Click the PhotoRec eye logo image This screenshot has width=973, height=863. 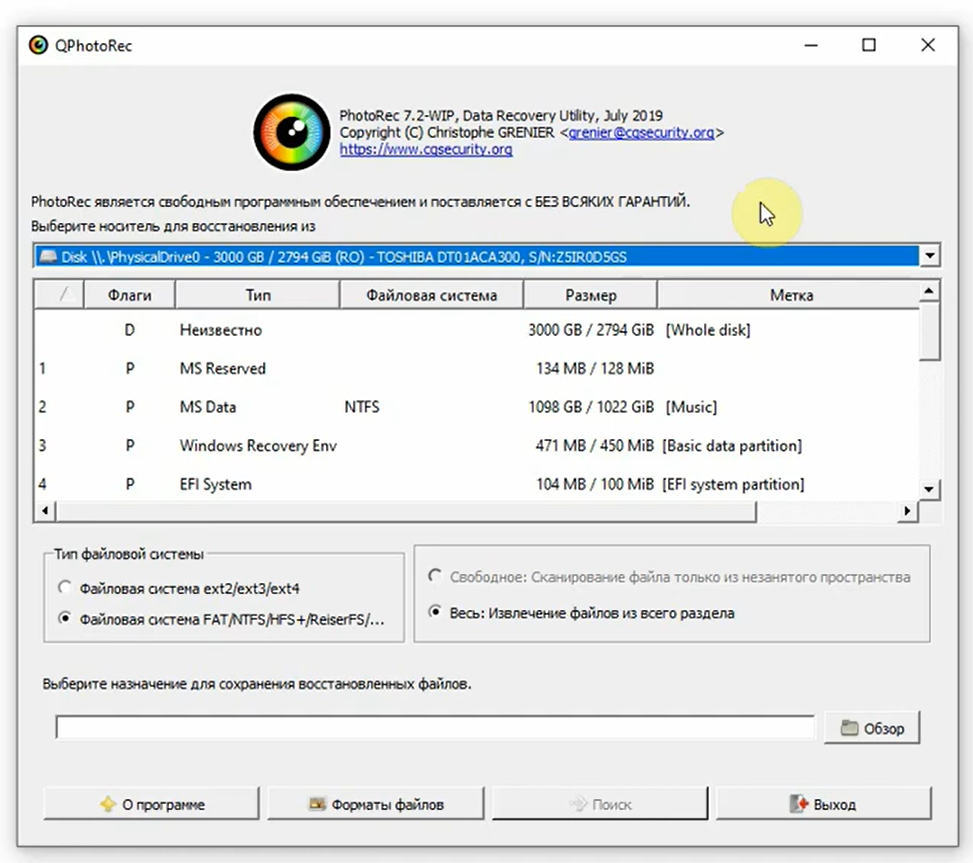click(291, 132)
